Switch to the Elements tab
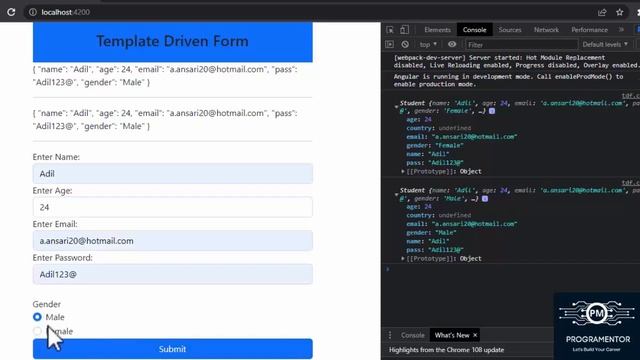 437,30
